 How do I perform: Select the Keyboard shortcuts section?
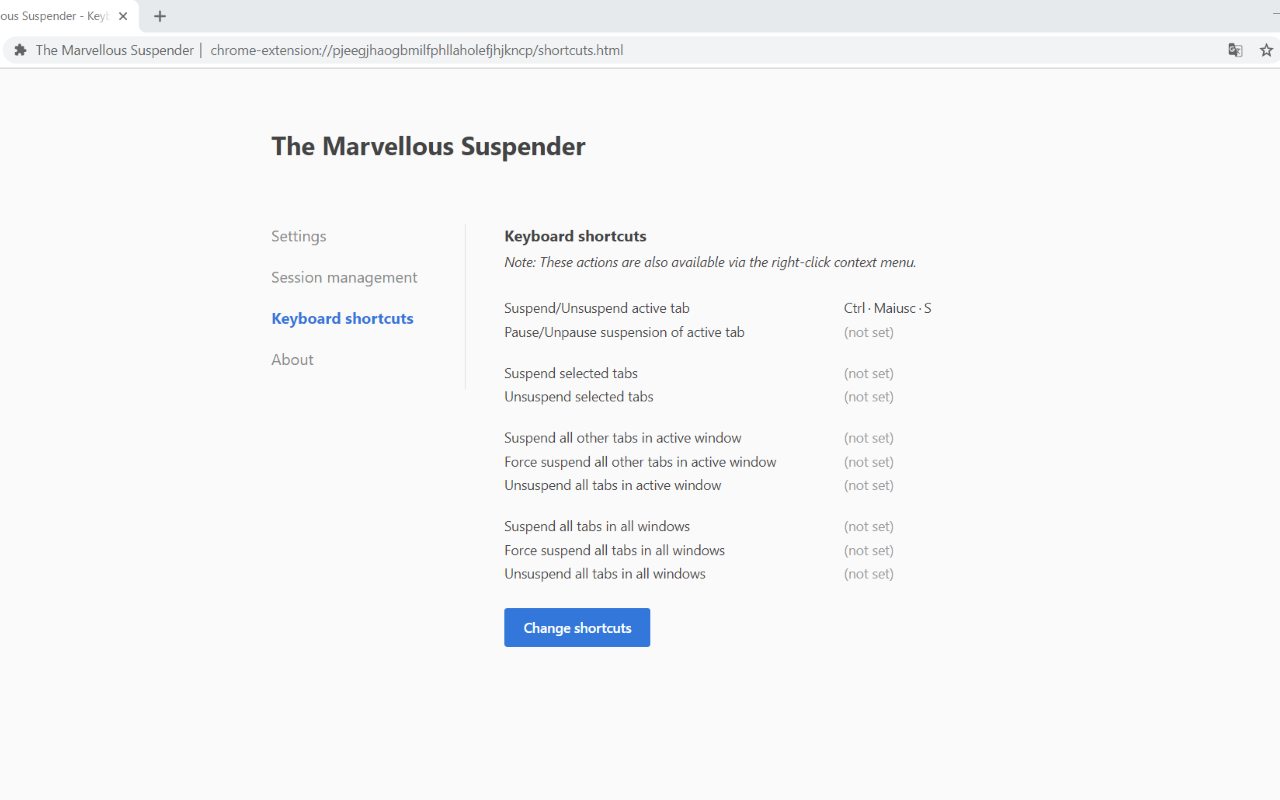[342, 318]
